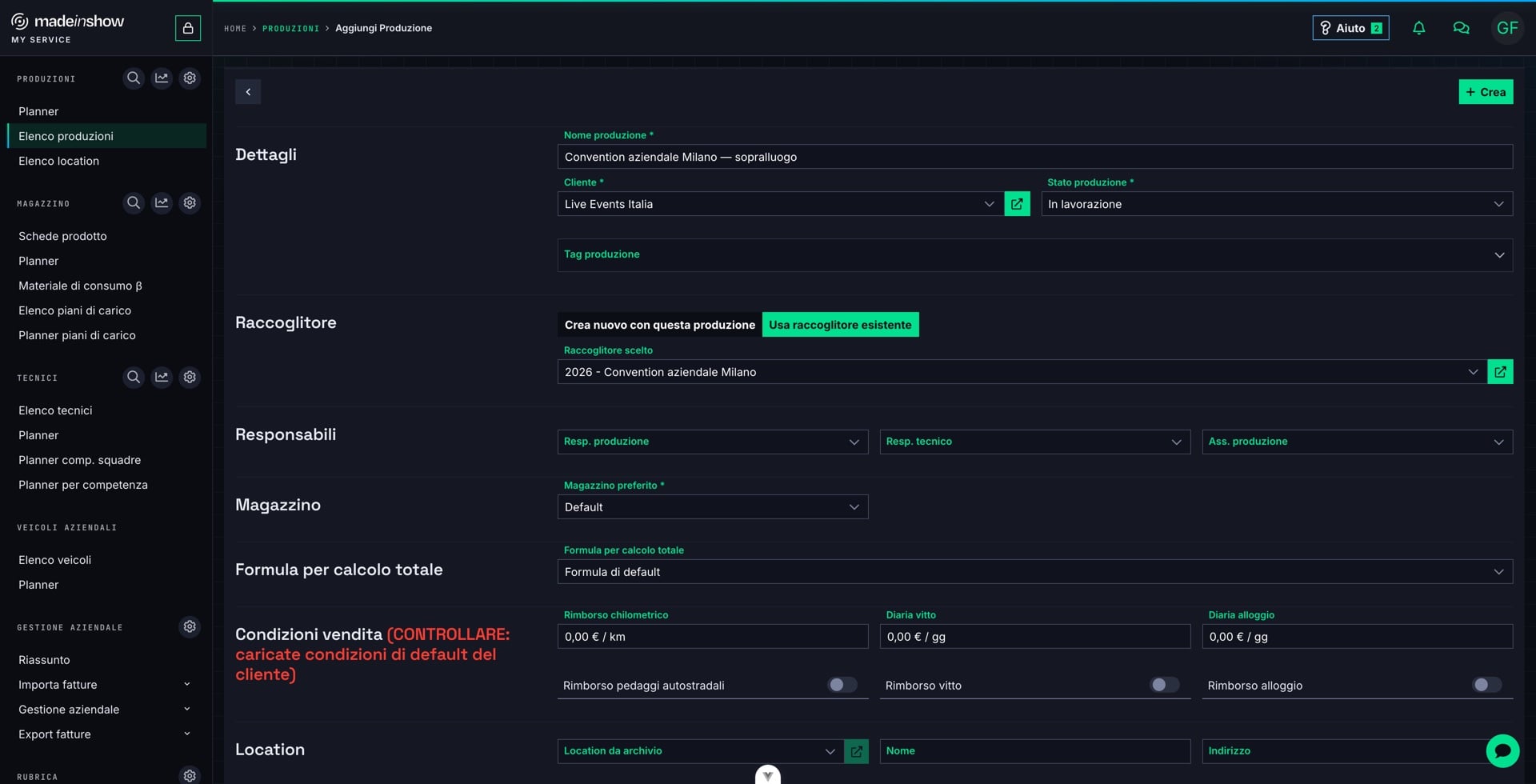The height and width of the screenshot is (784, 1536).
Task: Open Materiale di consumo β
Action: (x=106, y=286)
